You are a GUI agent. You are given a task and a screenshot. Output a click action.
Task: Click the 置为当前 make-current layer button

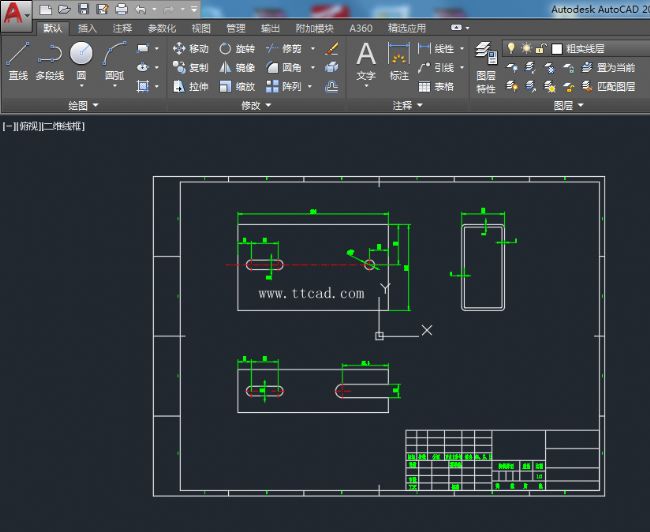click(x=608, y=67)
